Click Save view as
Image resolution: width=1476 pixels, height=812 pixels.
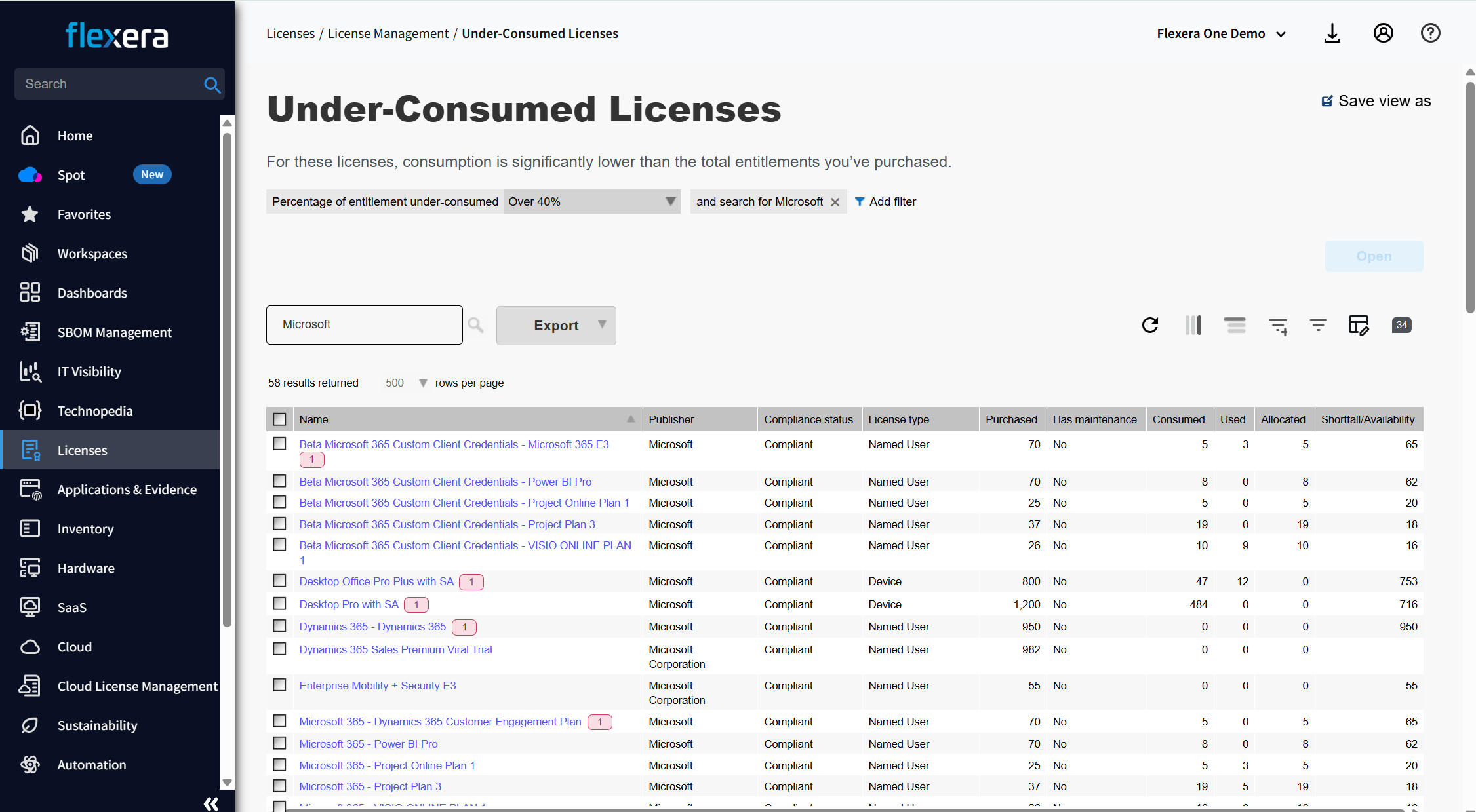1376,101
